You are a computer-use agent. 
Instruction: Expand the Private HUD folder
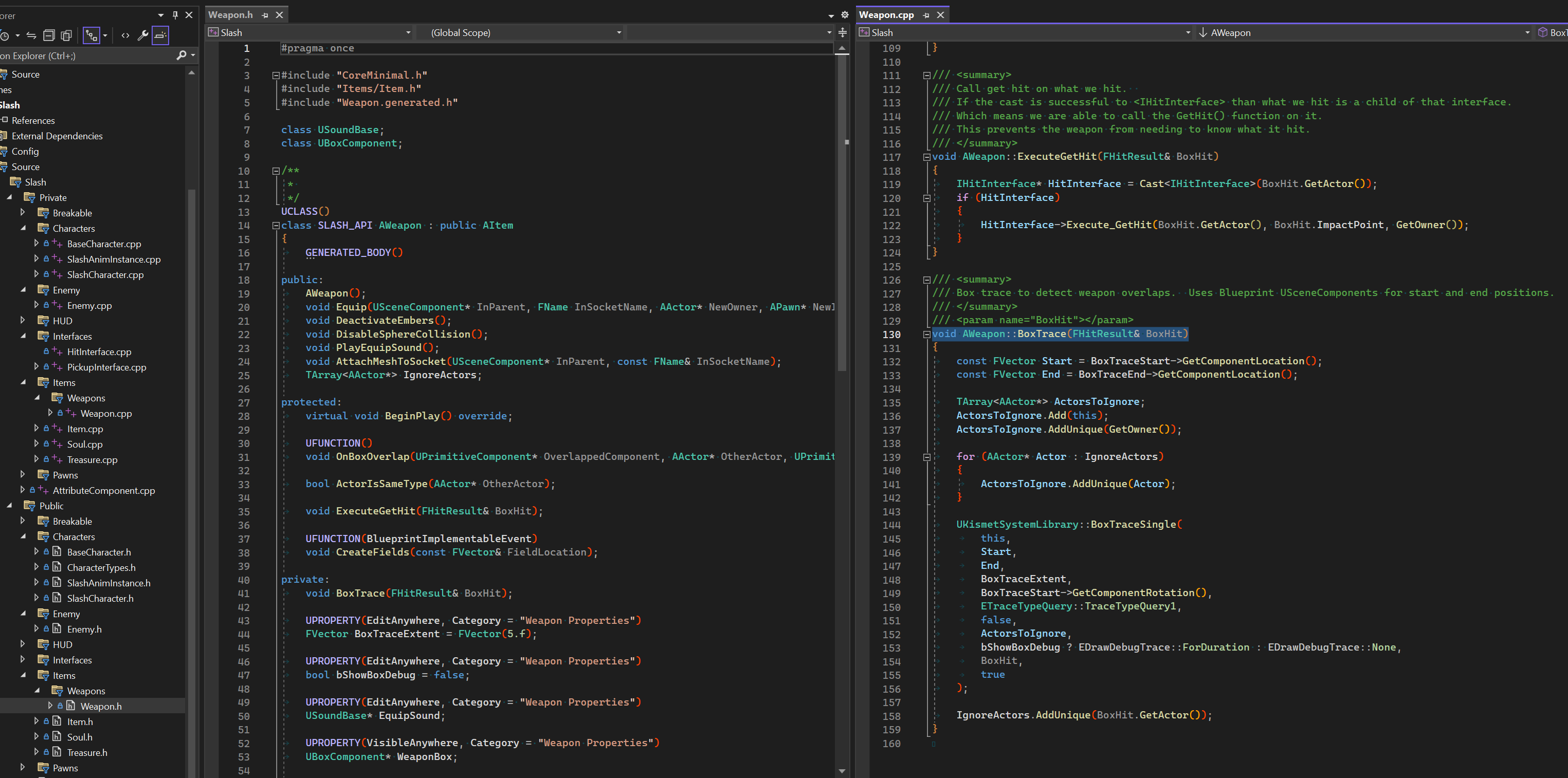pos(23,321)
